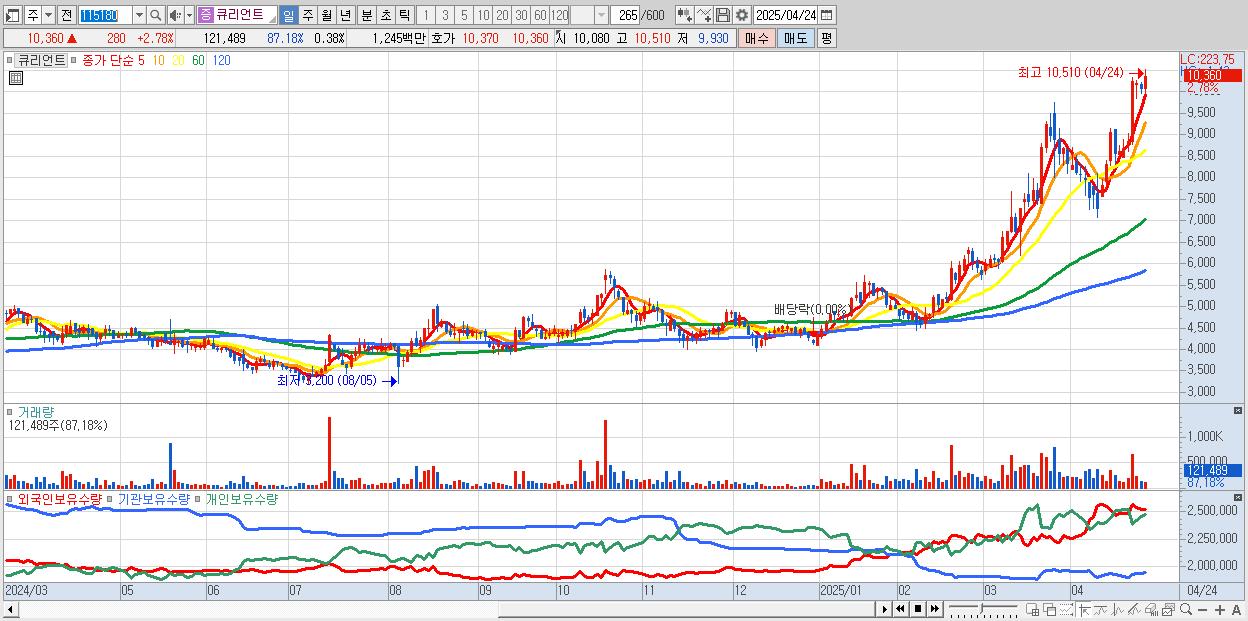Click the chart grid icon under legend
The width and height of the screenshot is (1248, 621).
coord(15,77)
